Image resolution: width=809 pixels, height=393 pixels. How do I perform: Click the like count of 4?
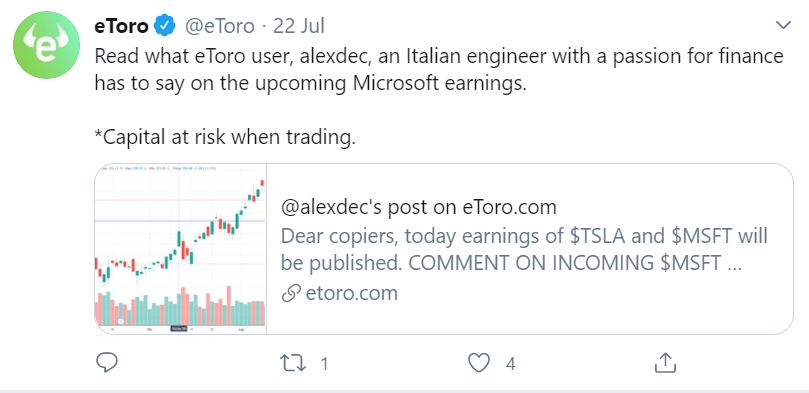tap(510, 364)
